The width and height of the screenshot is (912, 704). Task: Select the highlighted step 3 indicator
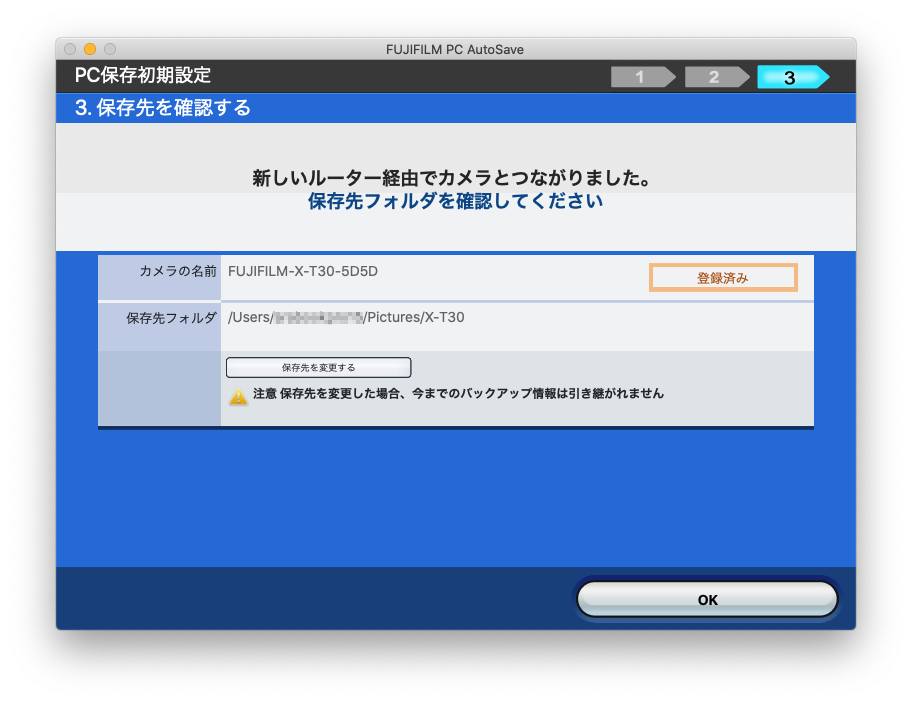coord(793,77)
